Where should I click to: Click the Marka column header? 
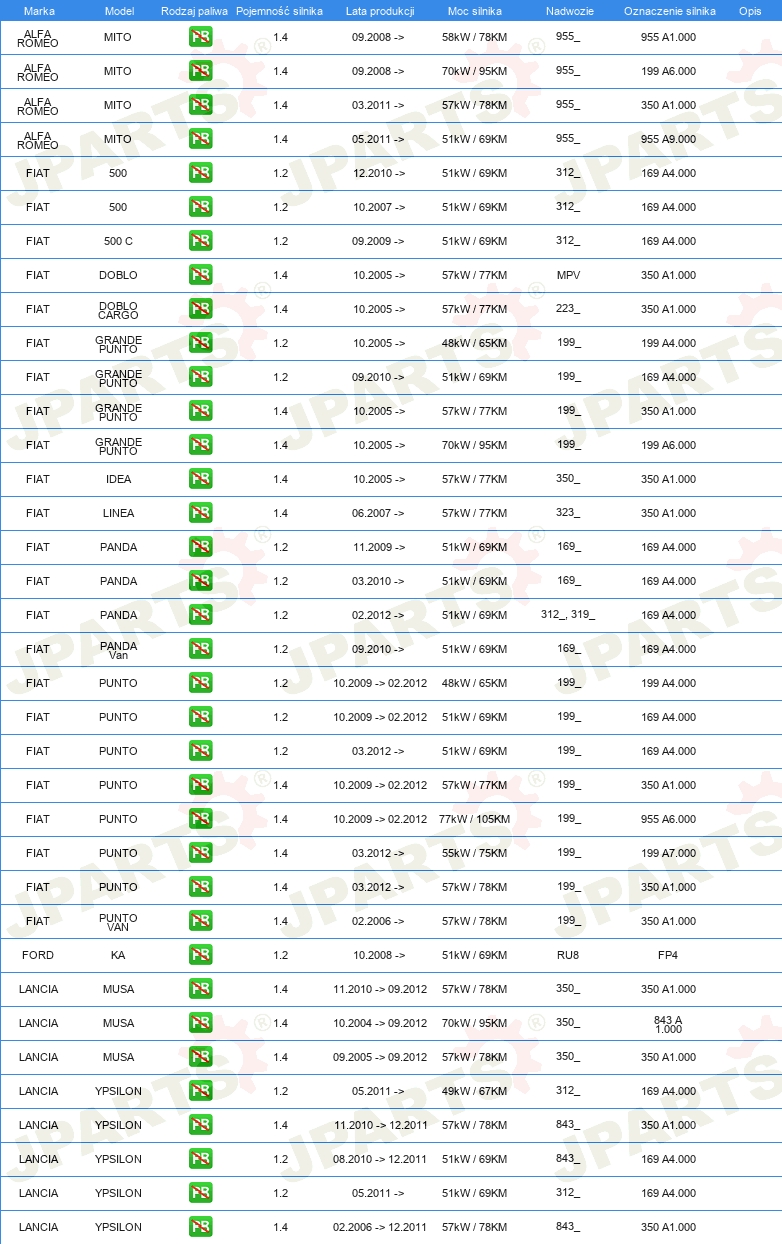(39, 11)
